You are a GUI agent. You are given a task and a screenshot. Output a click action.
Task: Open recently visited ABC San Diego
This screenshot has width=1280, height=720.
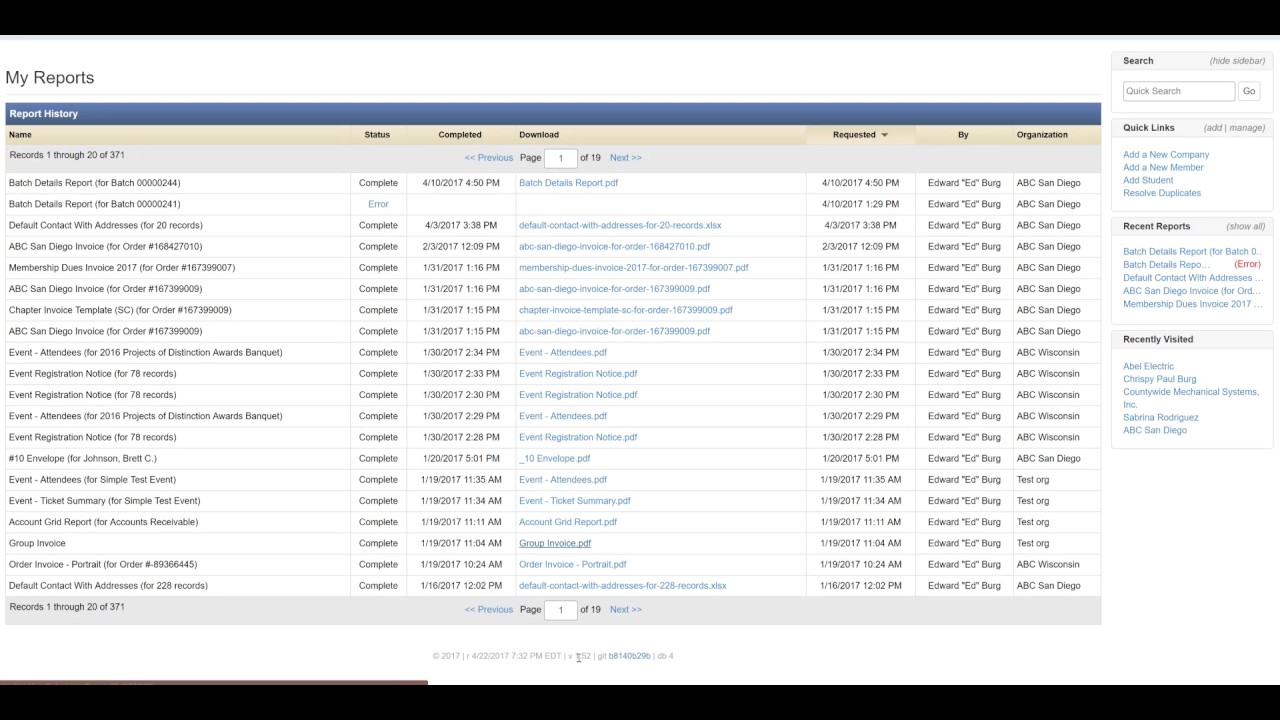pyautogui.click(x=1155, y=431)
